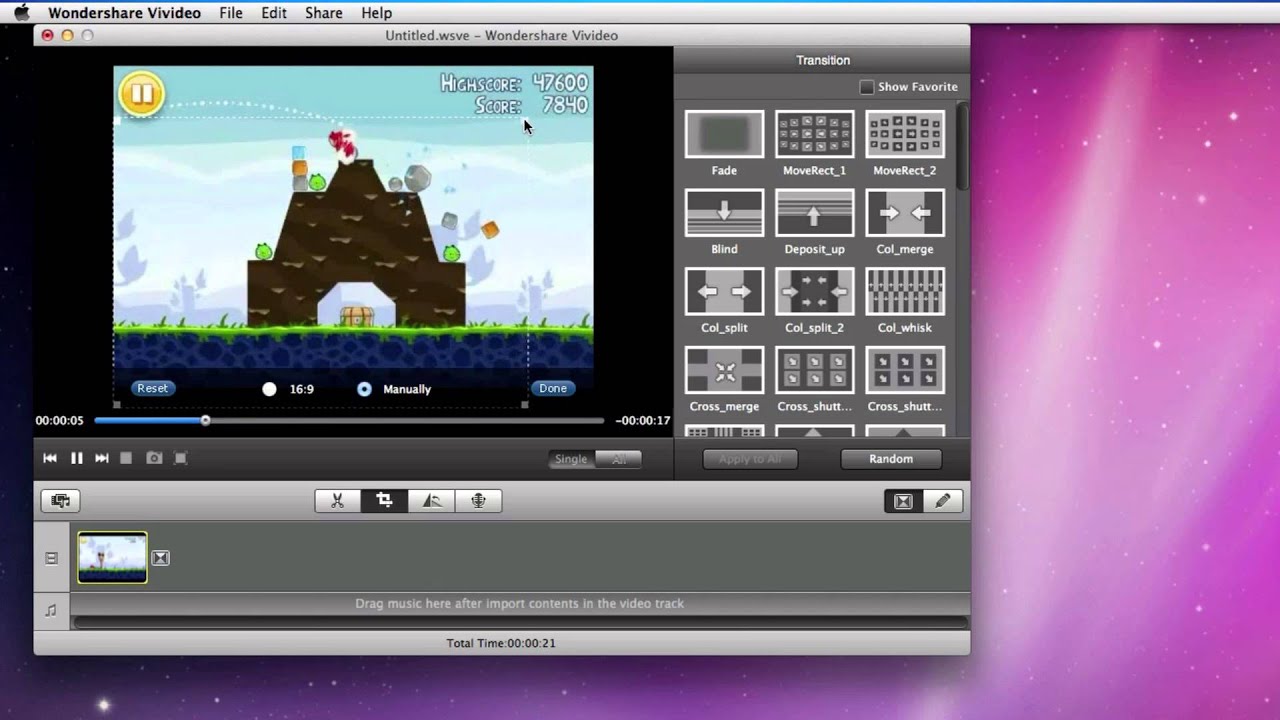This screenshot has height=720, width=1280.
Task: Click the scissors trim tool
Action: (338, 501)
